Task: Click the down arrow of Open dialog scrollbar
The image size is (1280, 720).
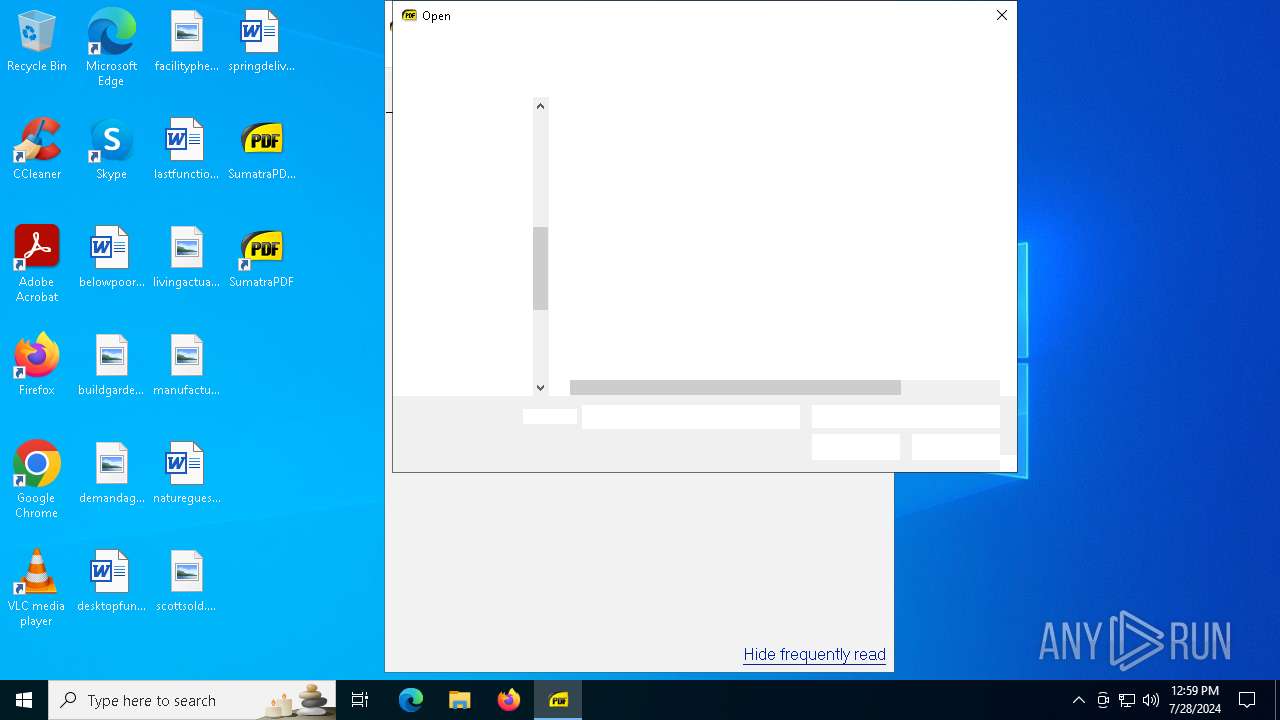Action: pyautogui.click(x=540, y=387)
